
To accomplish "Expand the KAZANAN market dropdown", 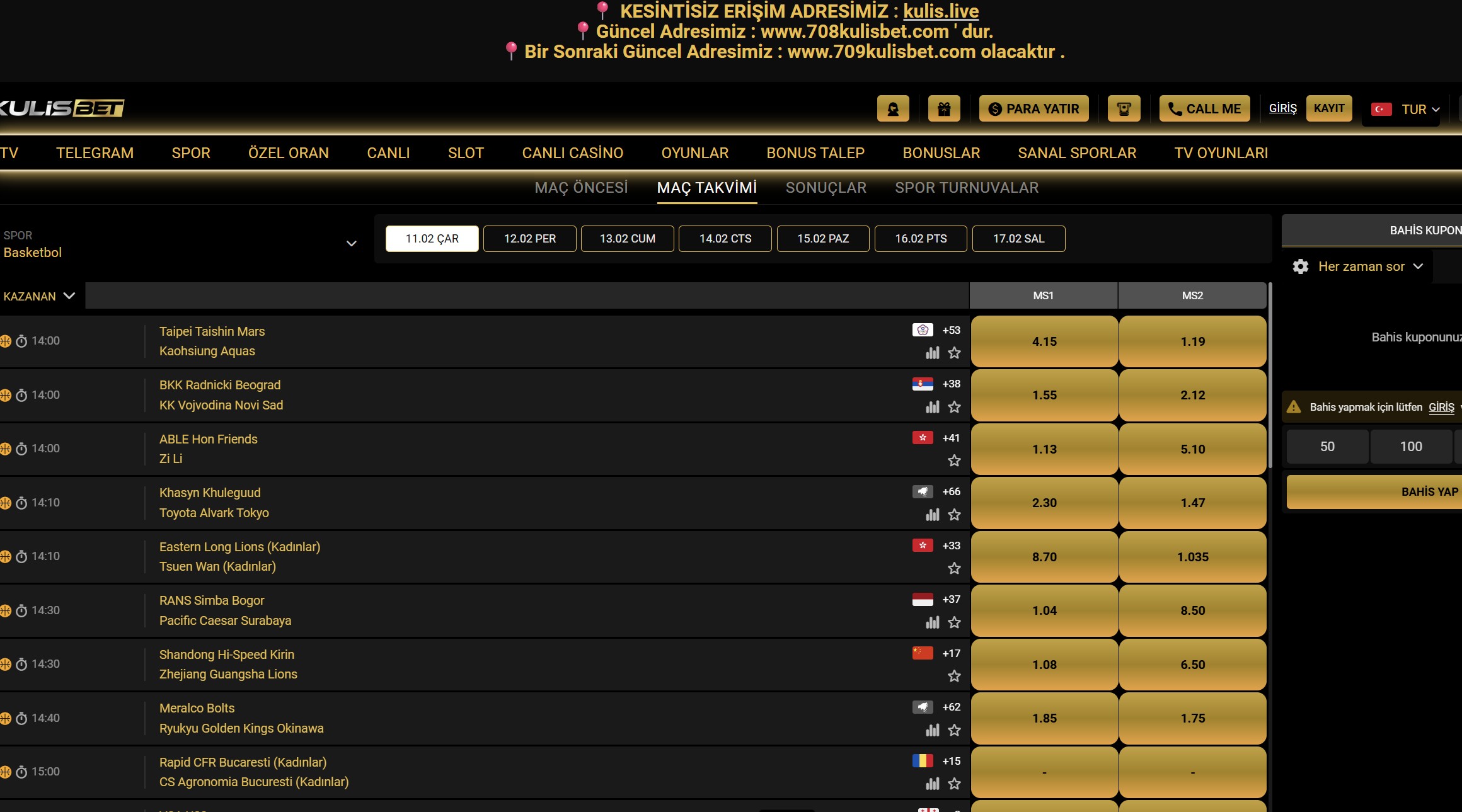I will (x=39, y=296).
